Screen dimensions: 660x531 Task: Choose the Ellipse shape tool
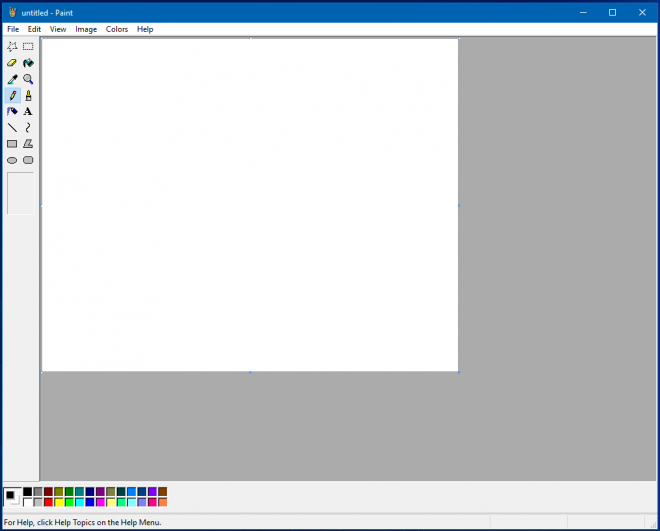(12, 160)
